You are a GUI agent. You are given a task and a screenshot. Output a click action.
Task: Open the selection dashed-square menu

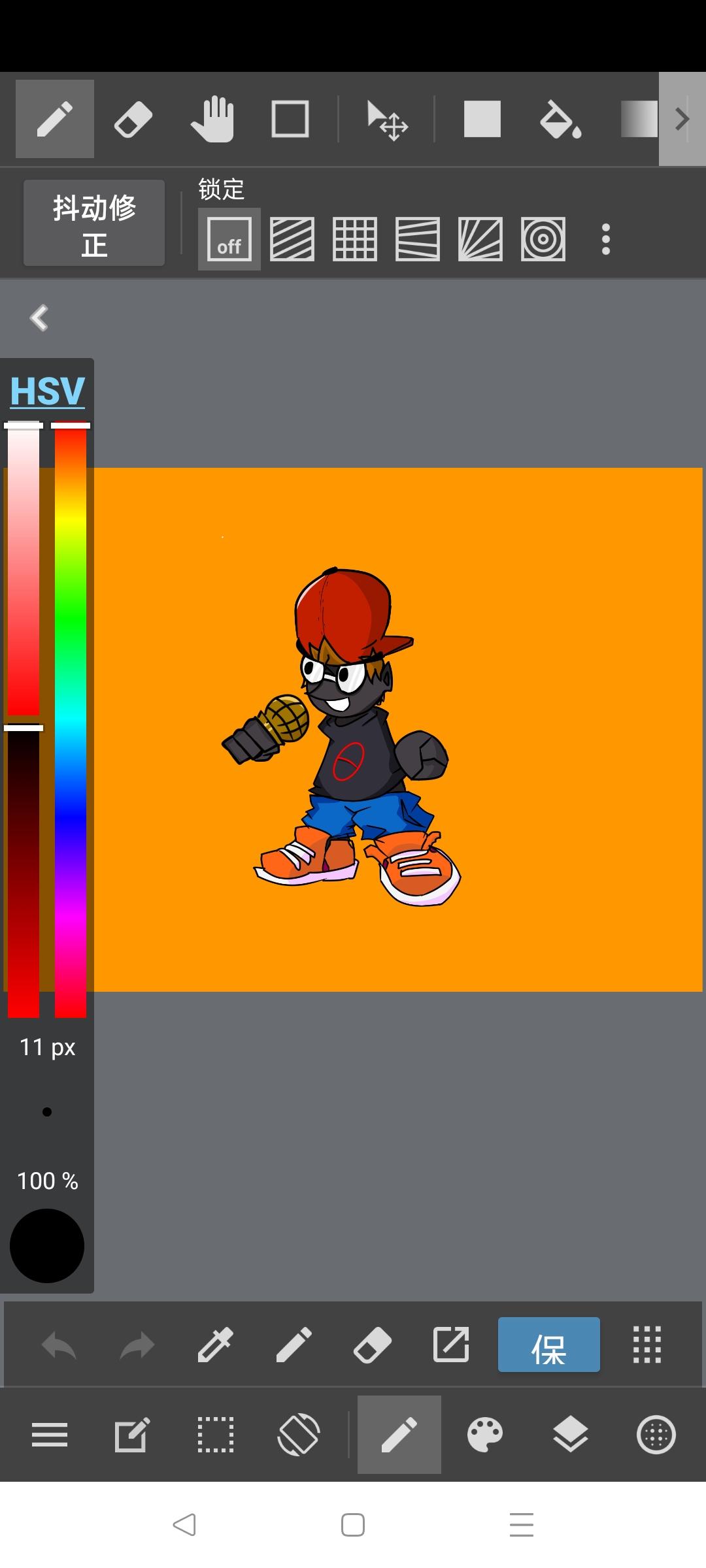[x=216, y=1435]
